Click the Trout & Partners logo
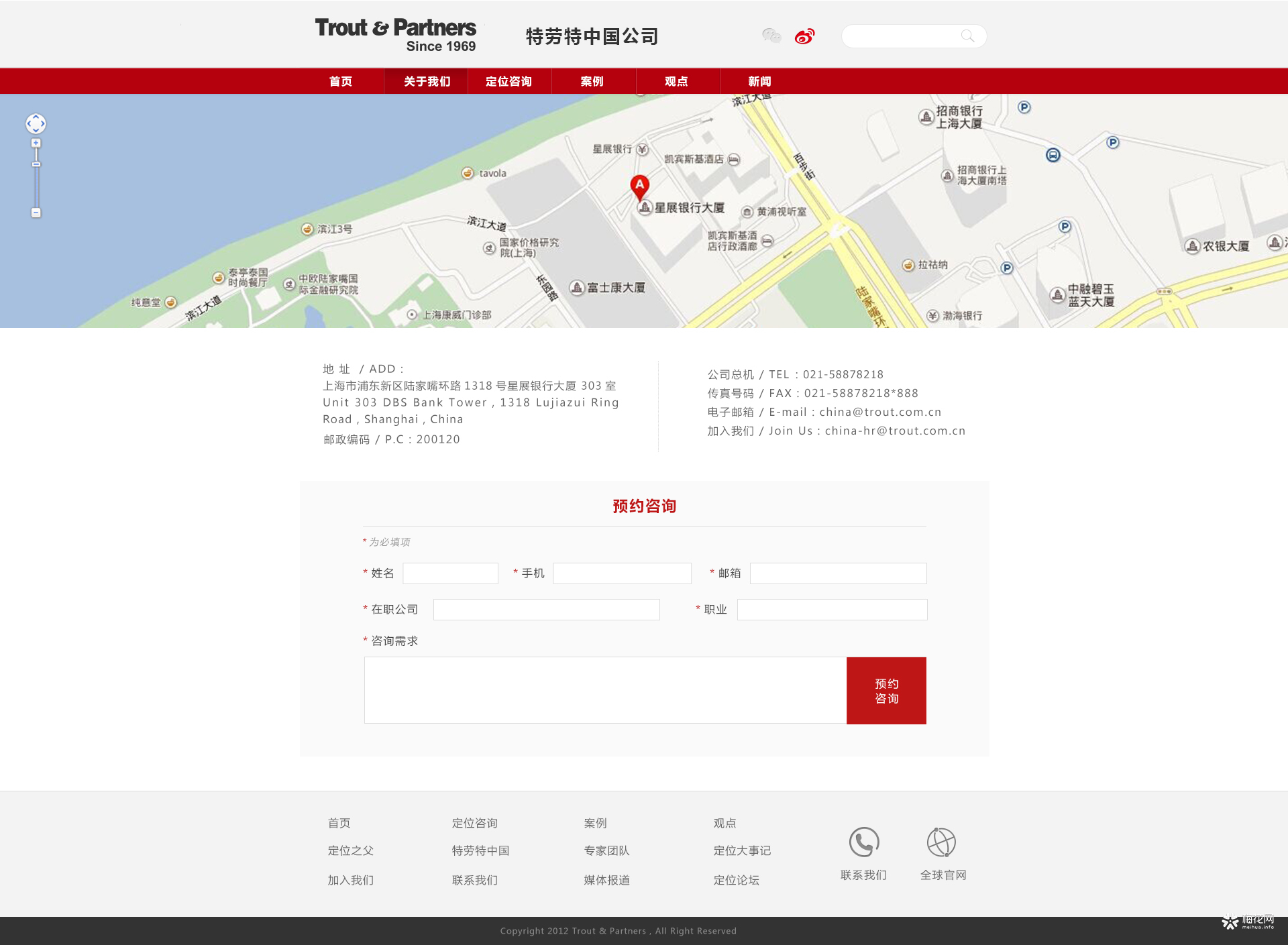The width and height of the screenshot is (1288, 945). pyautogui.click(x=396, y=35)
